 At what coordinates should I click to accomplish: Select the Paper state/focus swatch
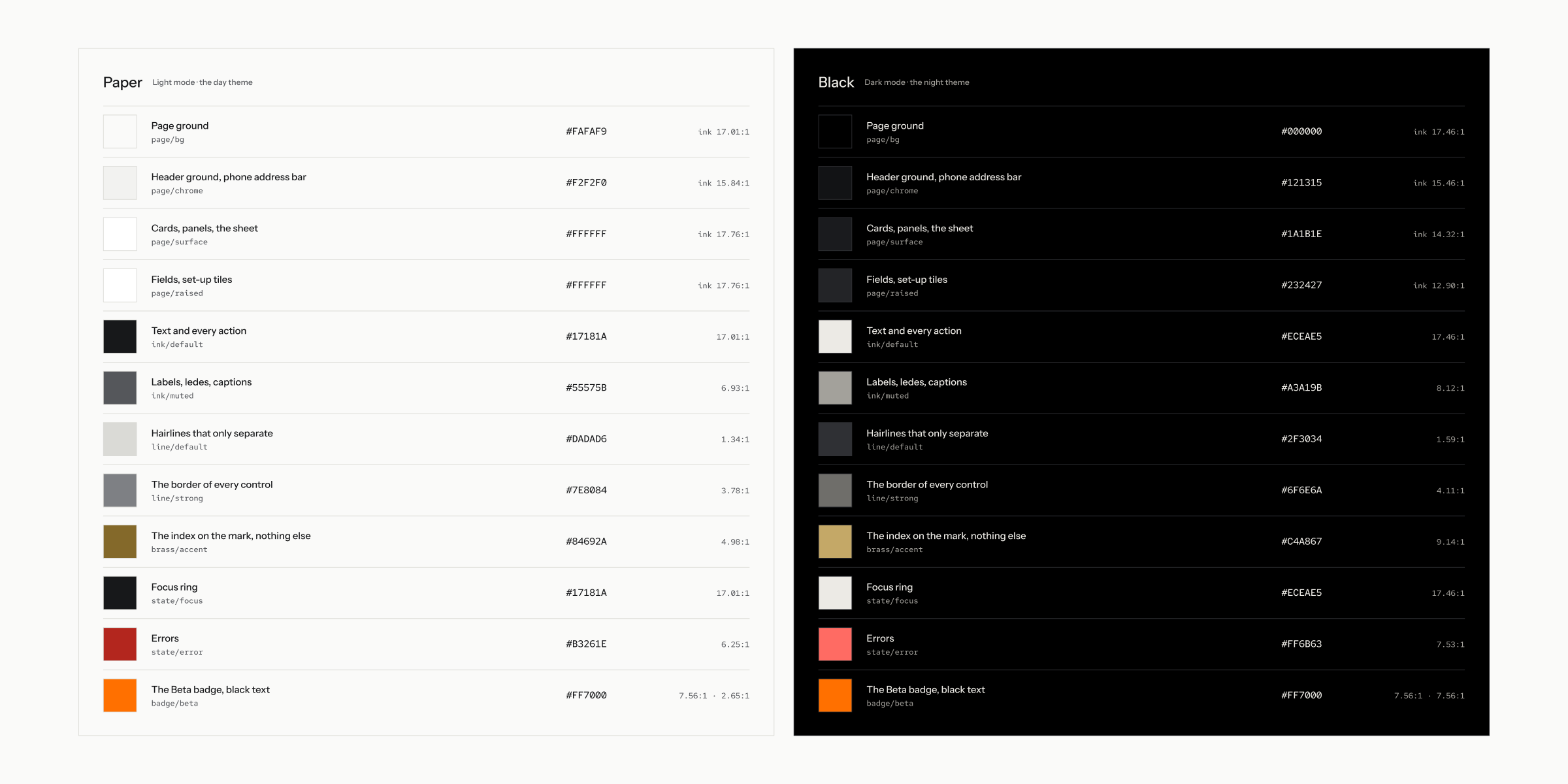pos(120,593)
